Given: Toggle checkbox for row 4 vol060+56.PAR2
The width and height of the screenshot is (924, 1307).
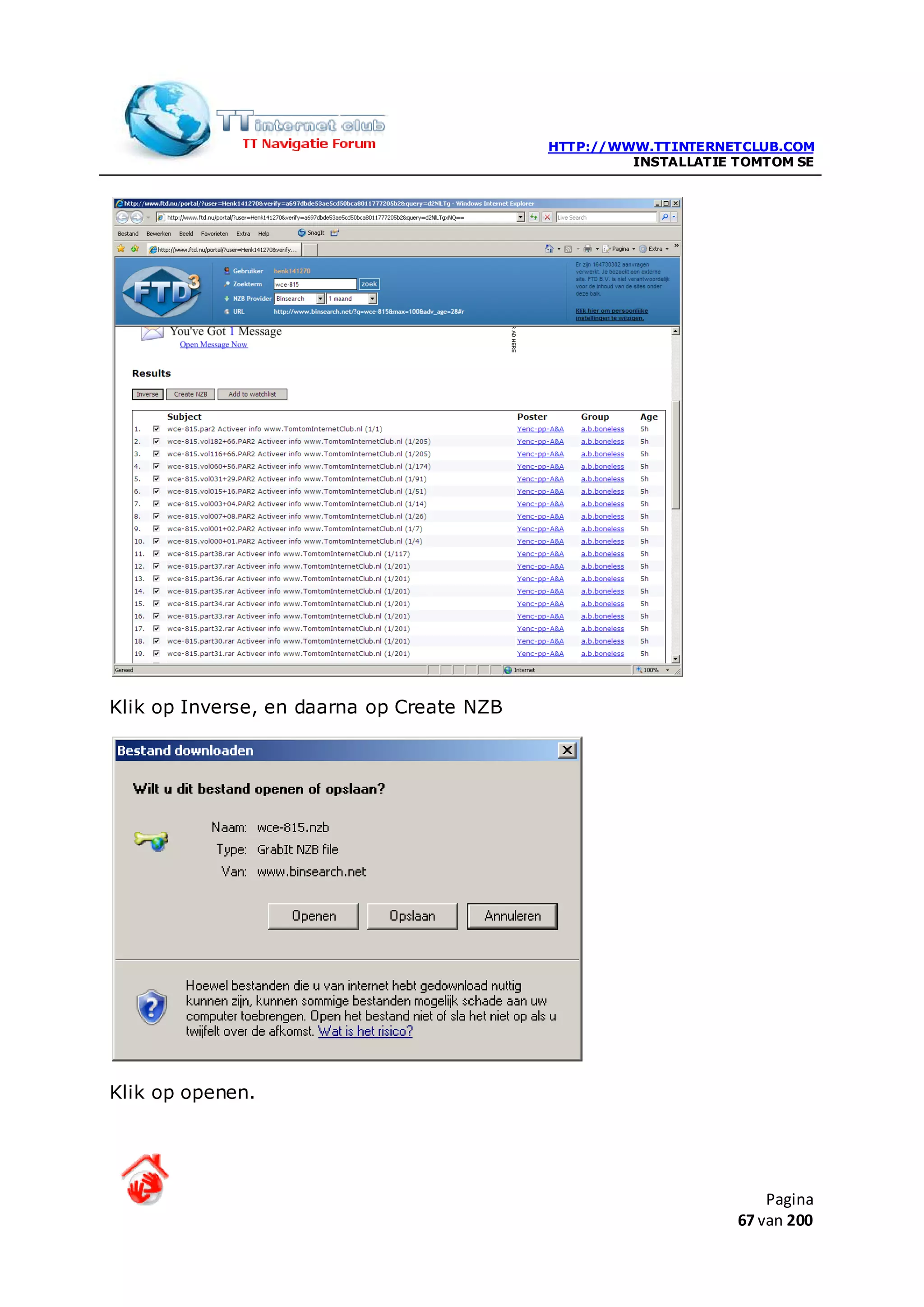Looking at the screenshot, I should pyautogui.click(x=157, y=466).
